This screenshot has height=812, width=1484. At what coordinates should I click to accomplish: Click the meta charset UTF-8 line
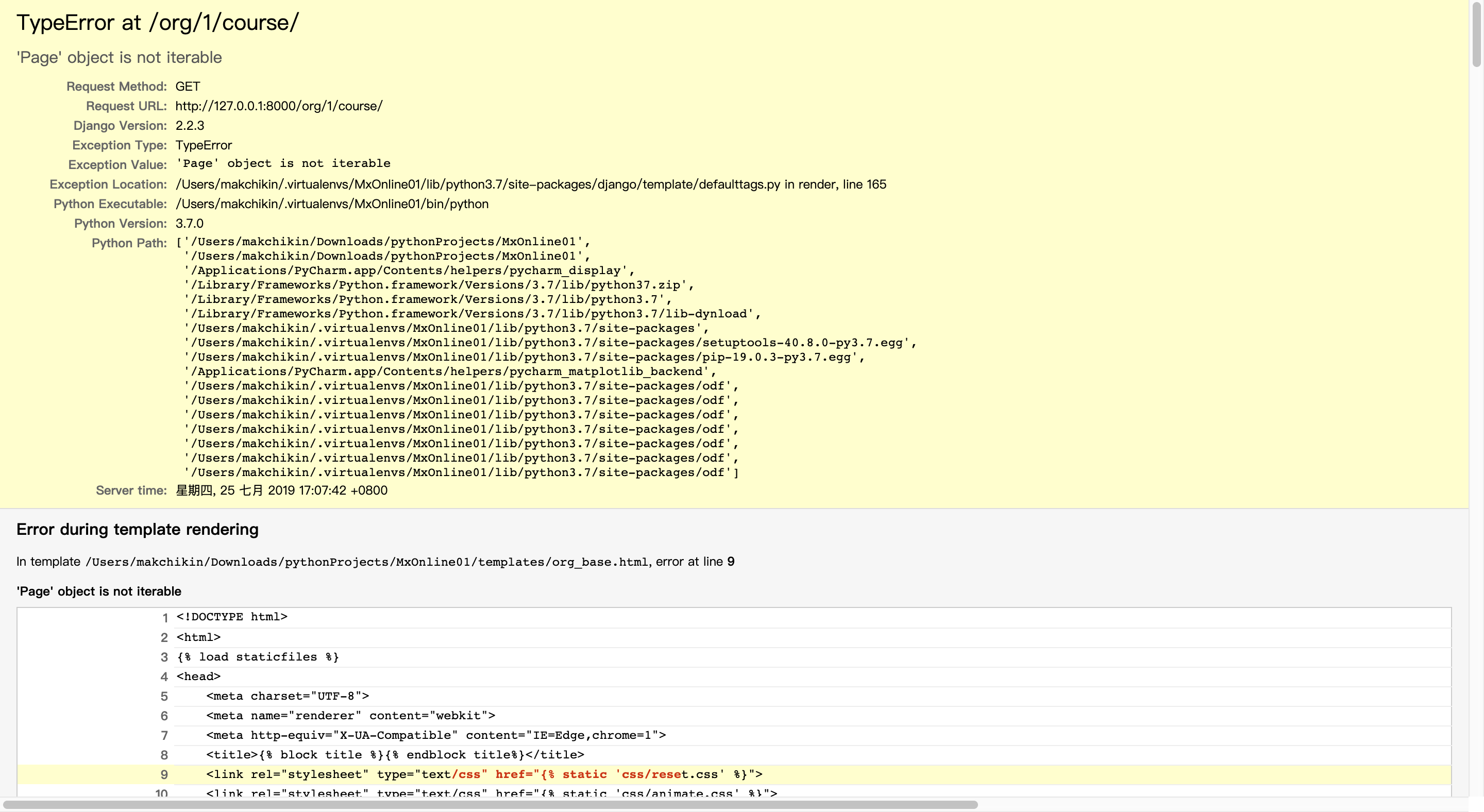(x=288, y=696)
